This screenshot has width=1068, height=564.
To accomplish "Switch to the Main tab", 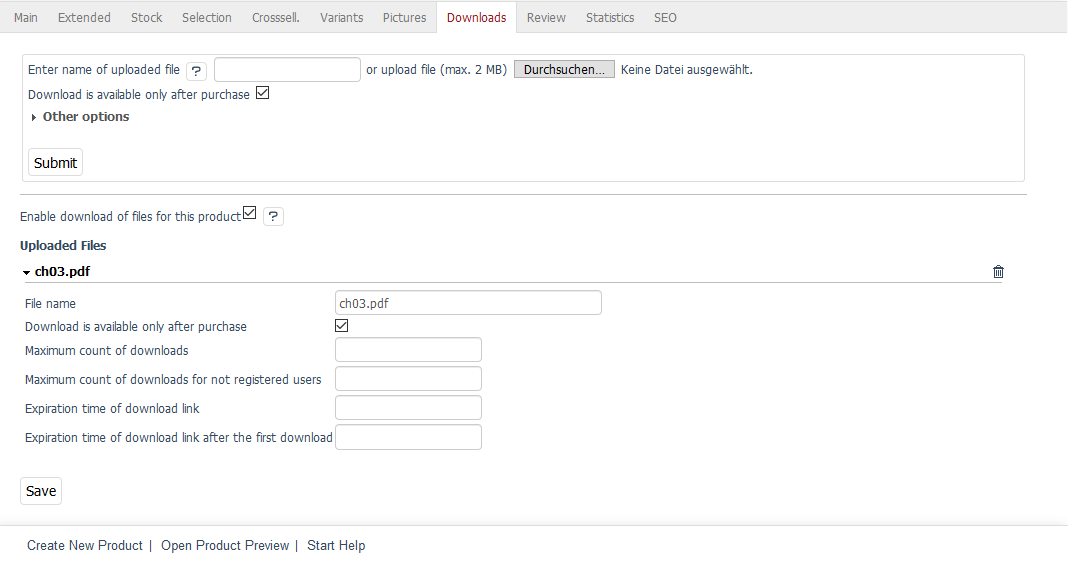I will coord(26,17).
